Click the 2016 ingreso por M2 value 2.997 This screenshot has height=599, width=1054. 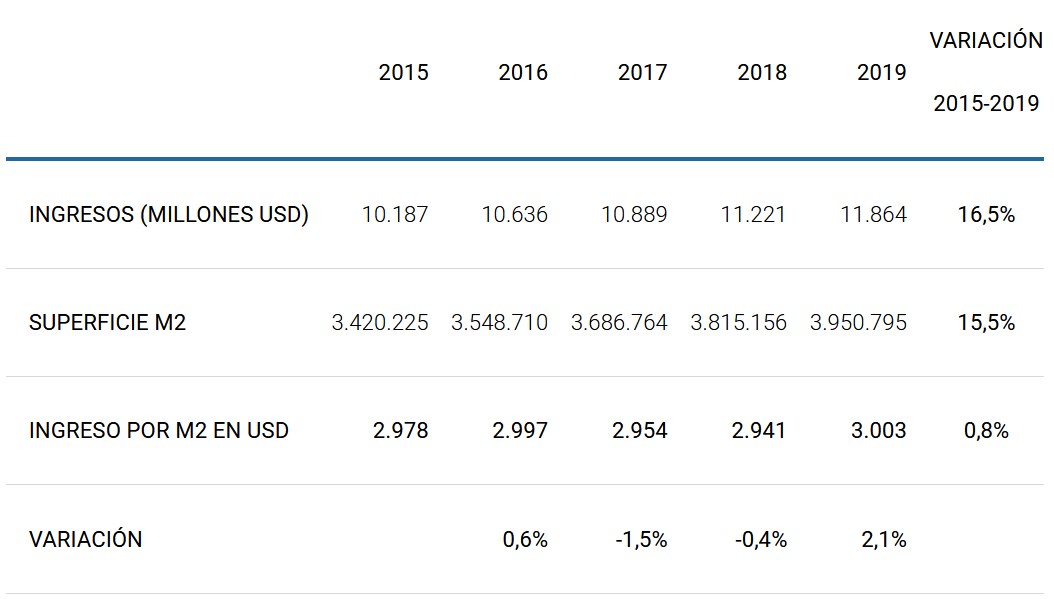coord(523,431)
